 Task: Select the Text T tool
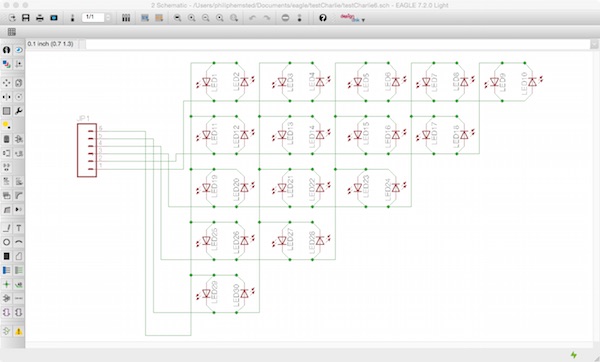coord(18,228)
